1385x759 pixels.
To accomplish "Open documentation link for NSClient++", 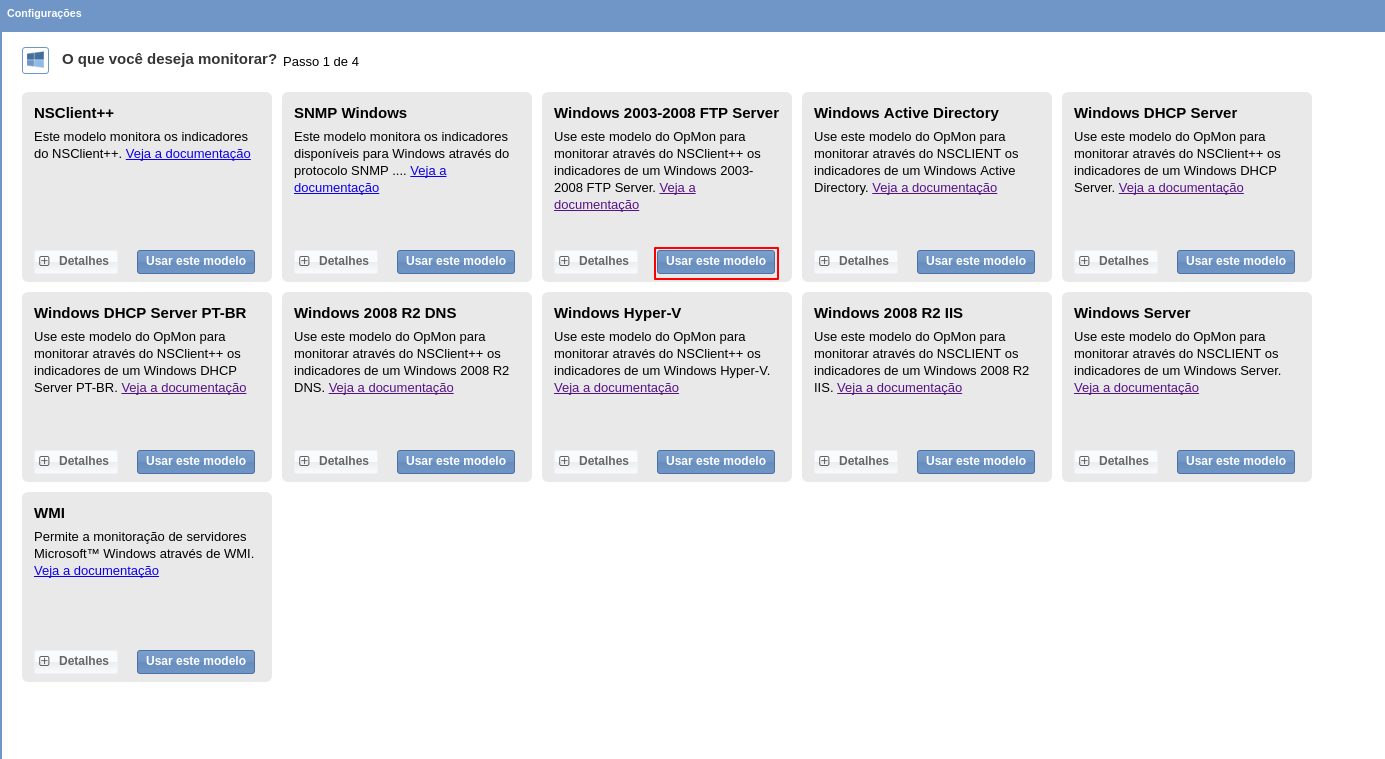I will pos(188,154).
